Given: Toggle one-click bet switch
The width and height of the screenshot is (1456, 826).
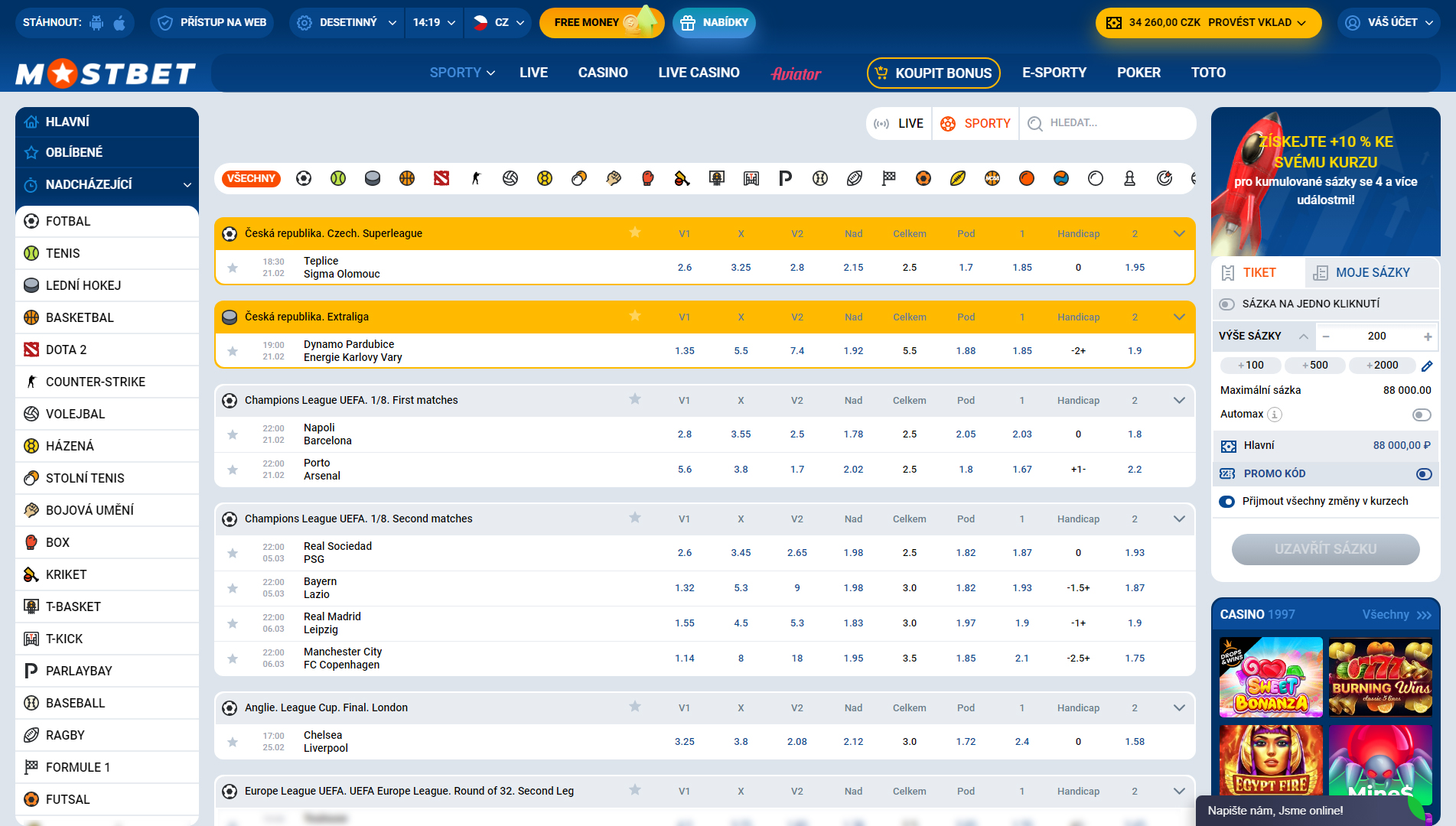Looking at the screenshot, I should 1227,304.
